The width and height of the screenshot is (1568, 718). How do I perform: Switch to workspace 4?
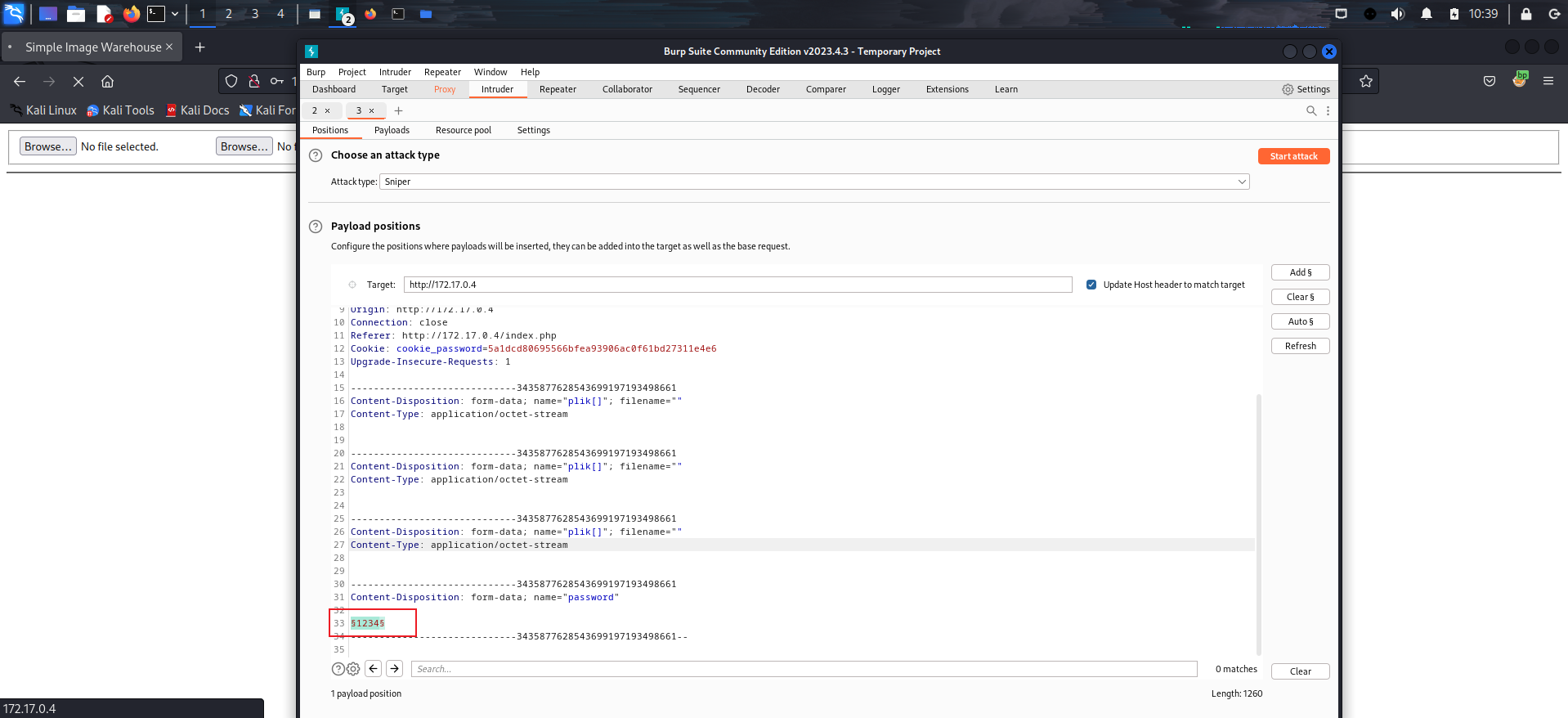(280, 14)
